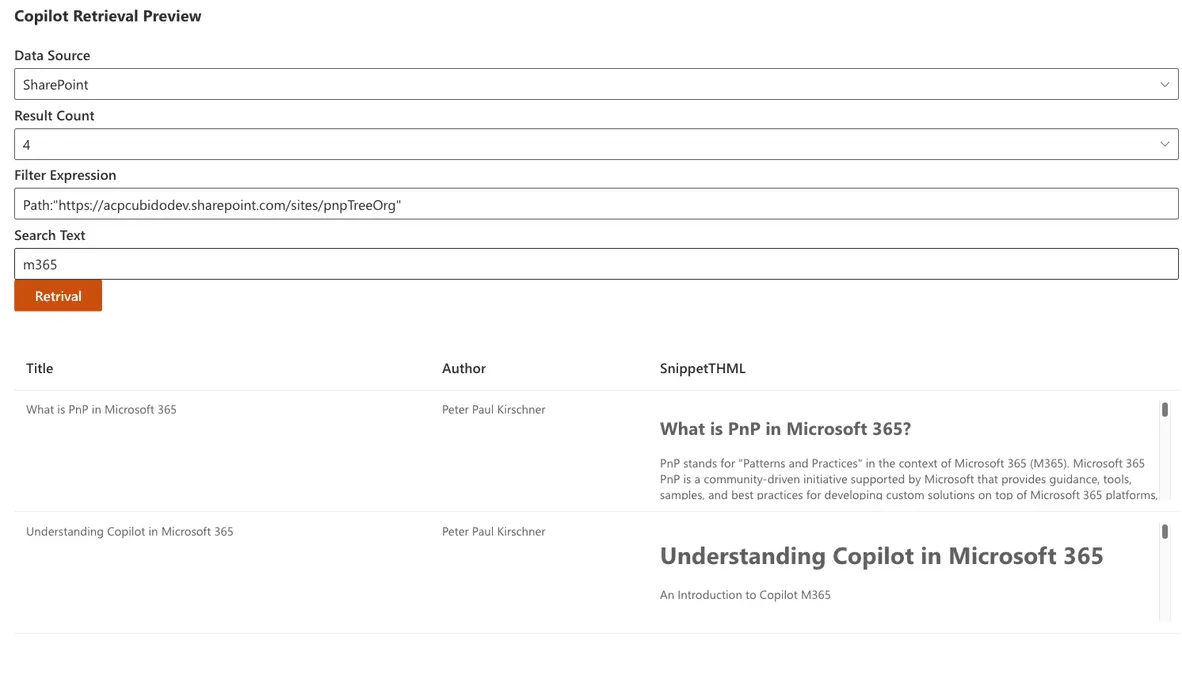
Task: Open the What is PnP in Microsoft 365 result
Action: [x=101, y=409]
